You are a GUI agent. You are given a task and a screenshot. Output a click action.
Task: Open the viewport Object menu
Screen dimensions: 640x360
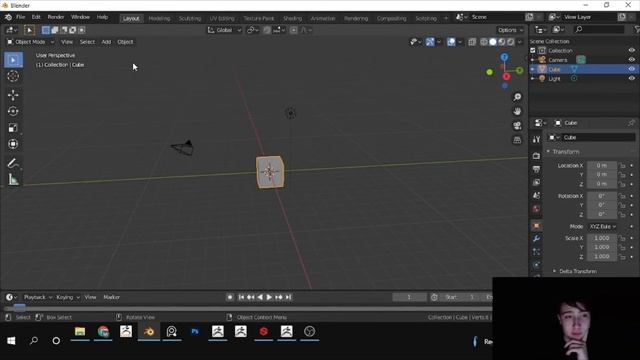pyautogui.click(x=125, y=42)
